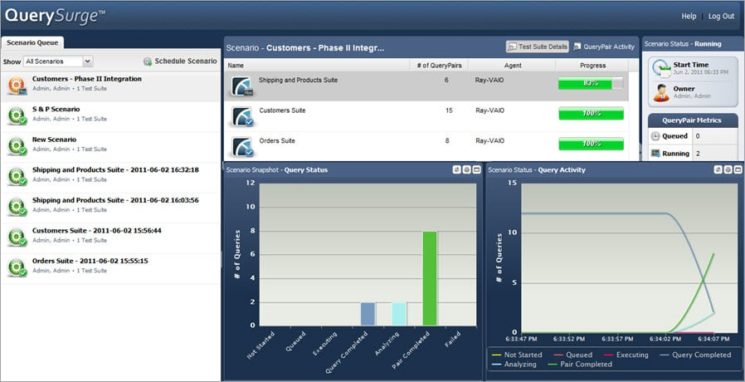Click the Schedule Scenario button
745x382 pixels.
click(180, 61)
